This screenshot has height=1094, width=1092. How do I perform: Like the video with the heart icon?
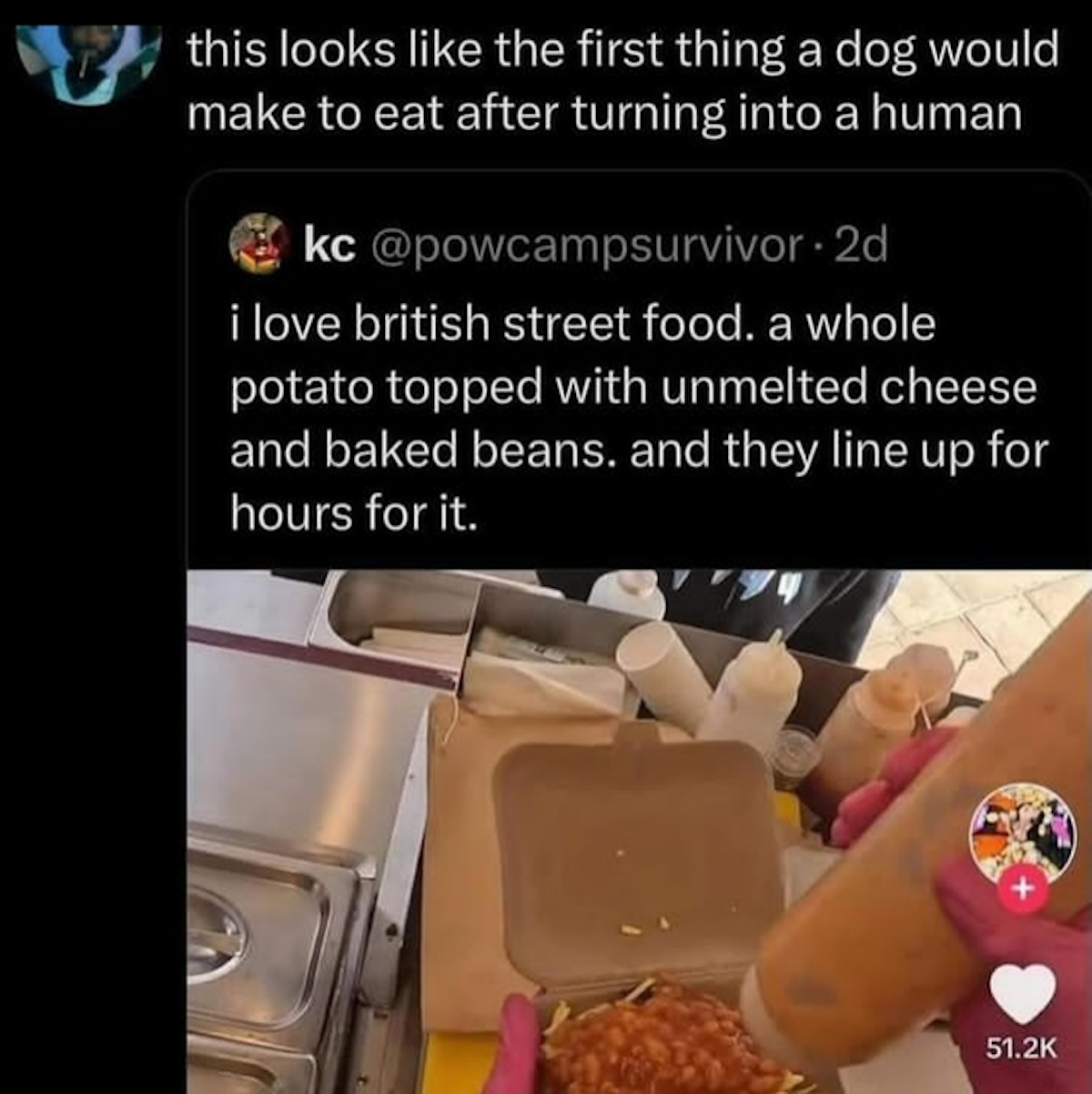pos(1023,994)
